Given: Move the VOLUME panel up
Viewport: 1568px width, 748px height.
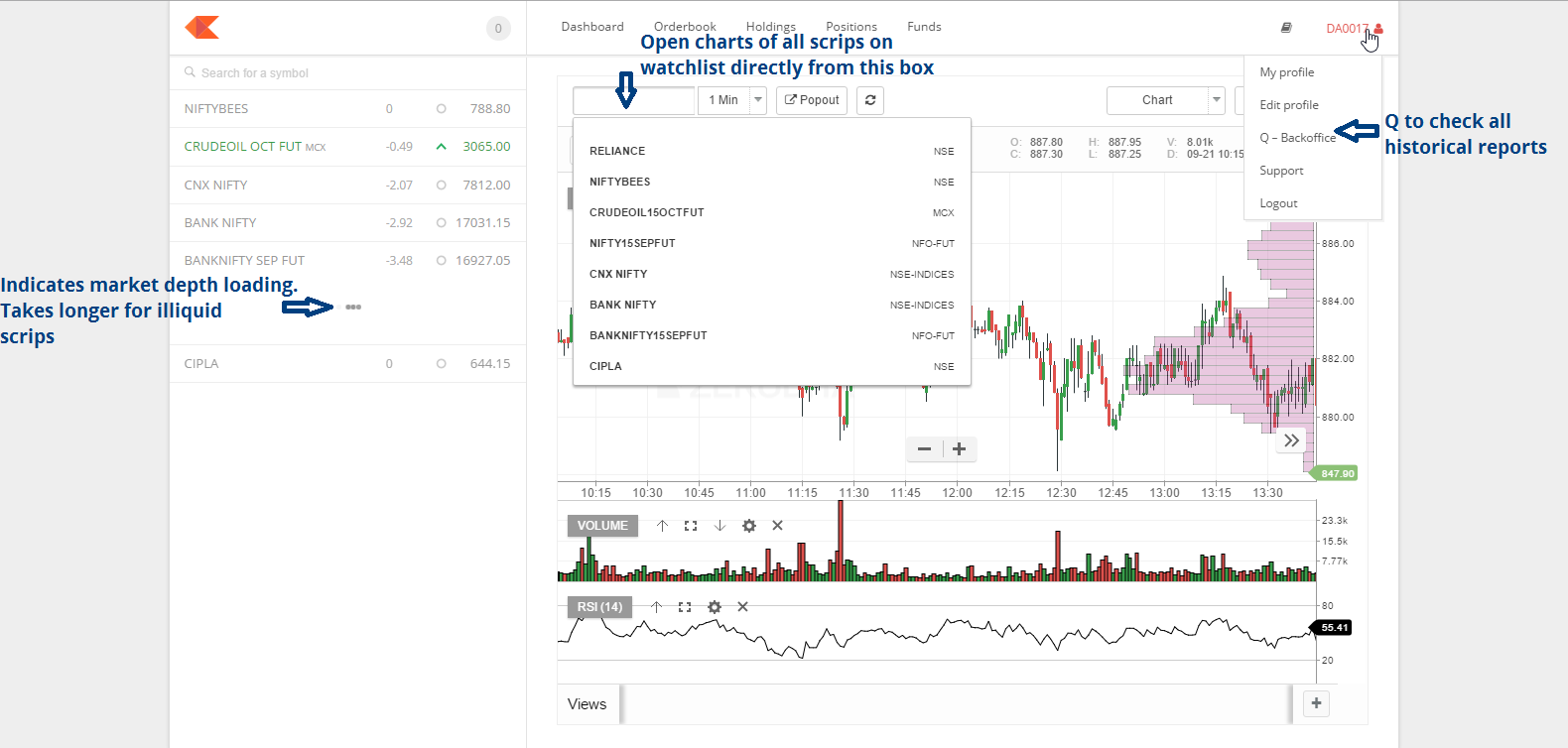Looking at the screenshot, I should 662,526.
